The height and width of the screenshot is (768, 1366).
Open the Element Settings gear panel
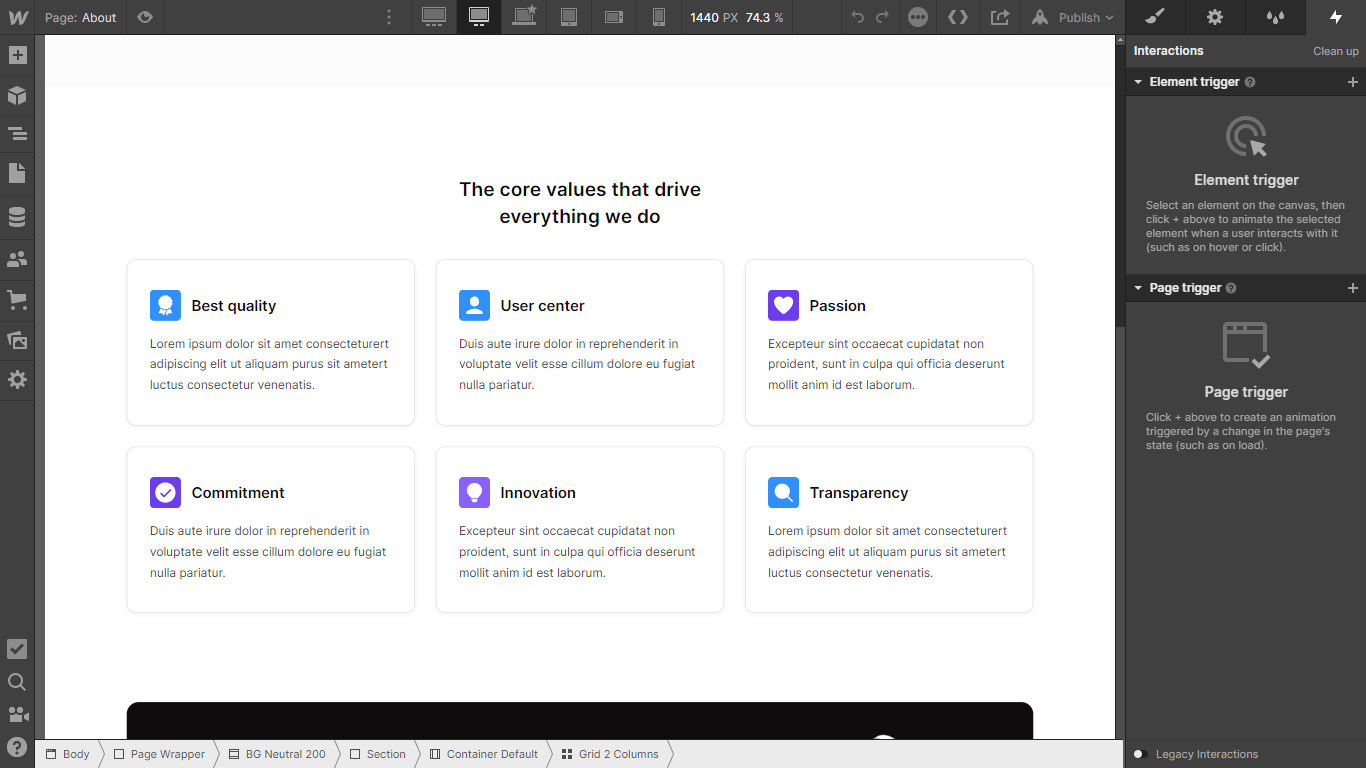coord(1214,17)
